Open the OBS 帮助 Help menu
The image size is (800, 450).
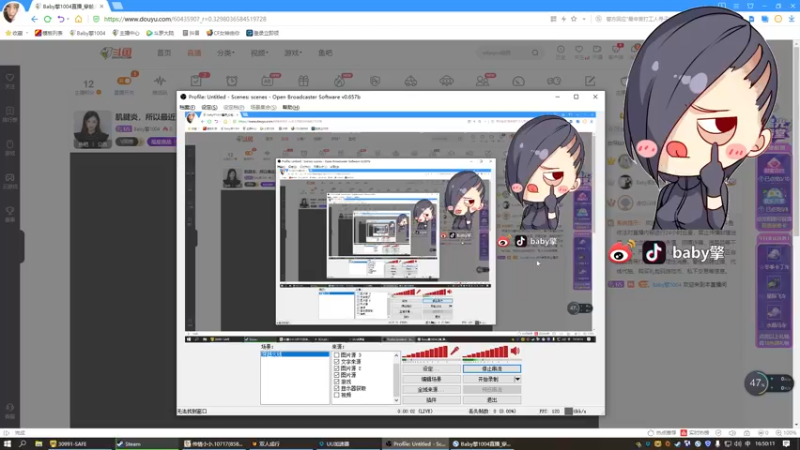tap(291, 108)
